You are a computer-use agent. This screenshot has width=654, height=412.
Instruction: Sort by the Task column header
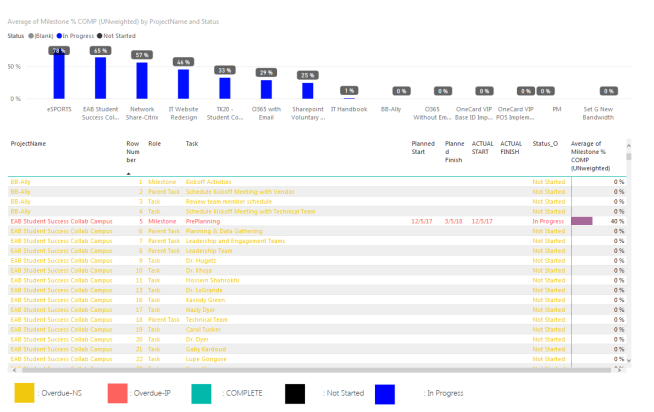[x=192, y=144]
